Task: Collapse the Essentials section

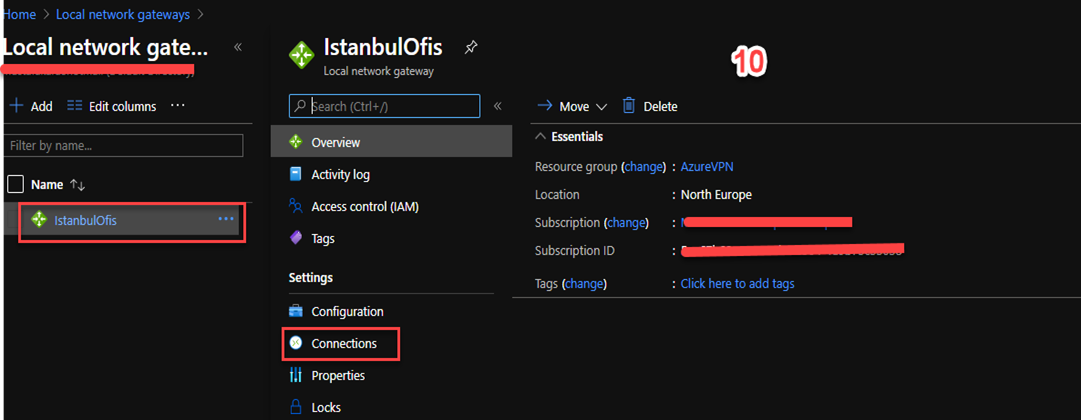Action: click(x=541, y=137)
